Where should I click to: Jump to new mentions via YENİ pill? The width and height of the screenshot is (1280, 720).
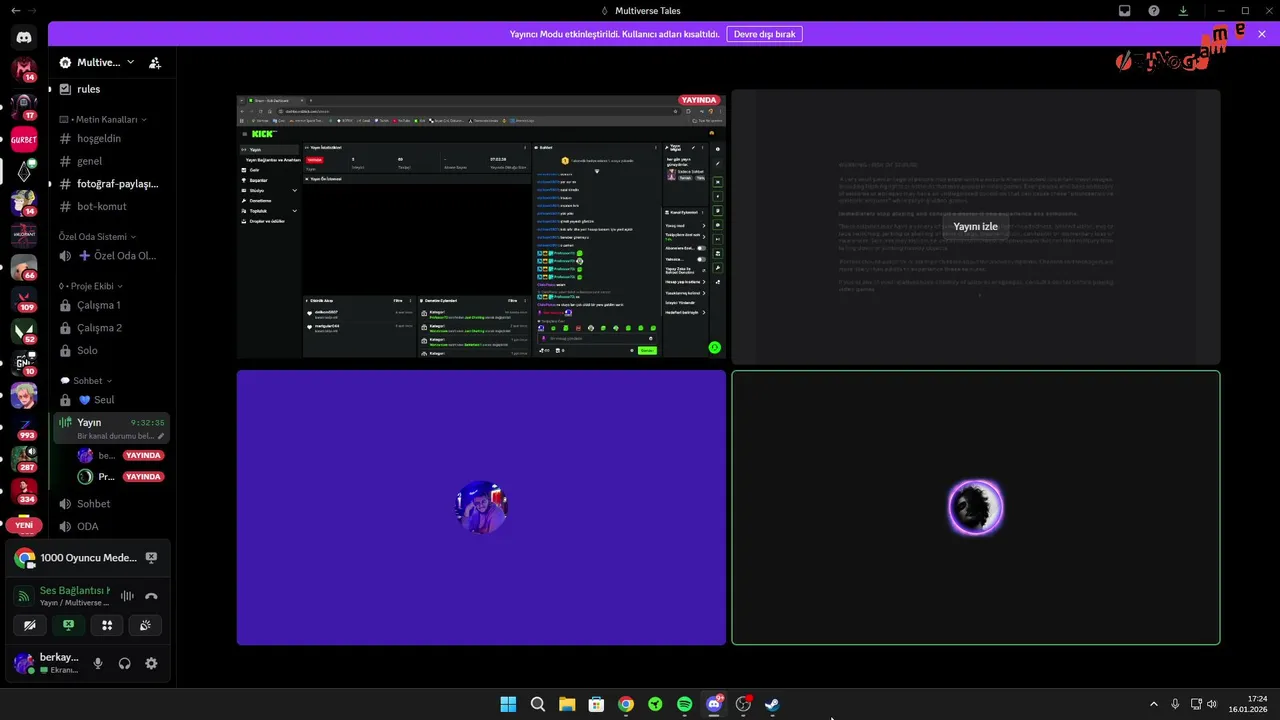[24, 525]
